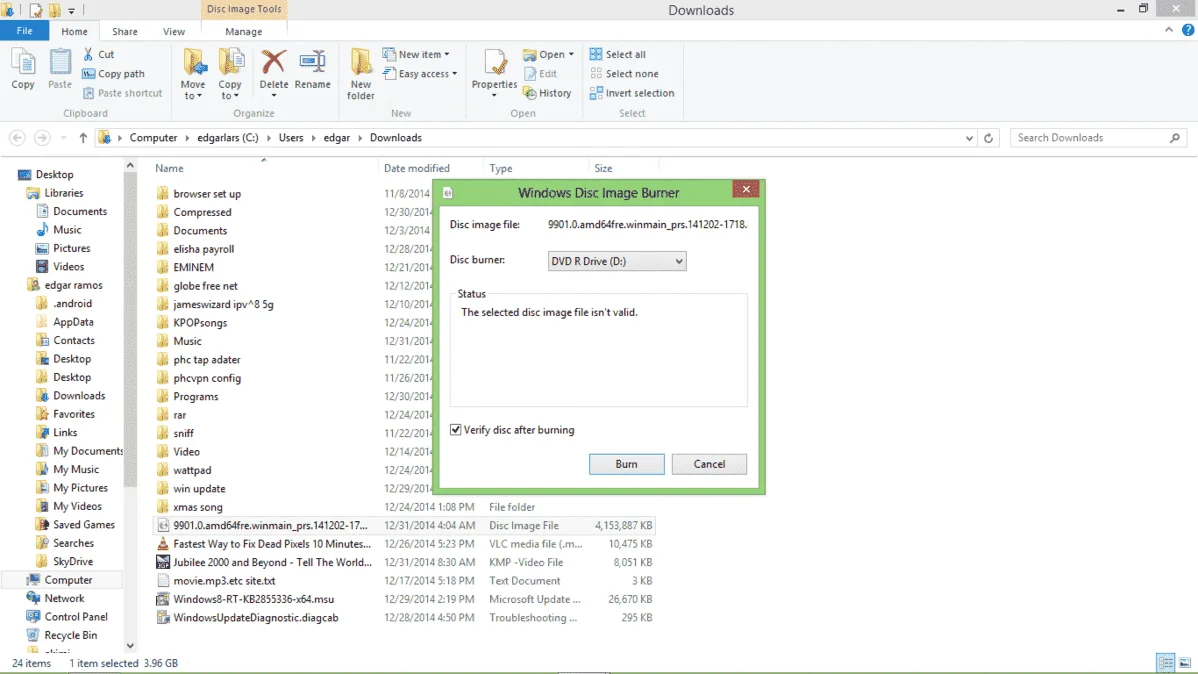The height and width of the screenshot is (674, 1198).
Task: Switch to the Home ribbon tab
Action: [74, 31]
